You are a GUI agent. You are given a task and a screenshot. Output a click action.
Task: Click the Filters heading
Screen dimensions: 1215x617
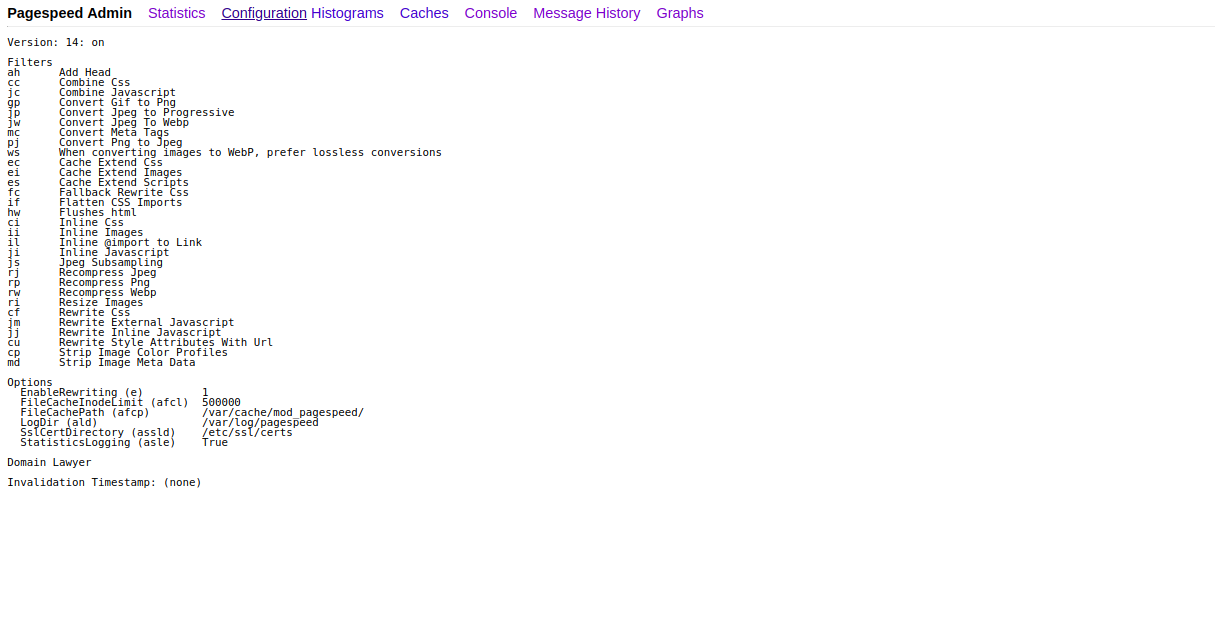coord(30,62)
